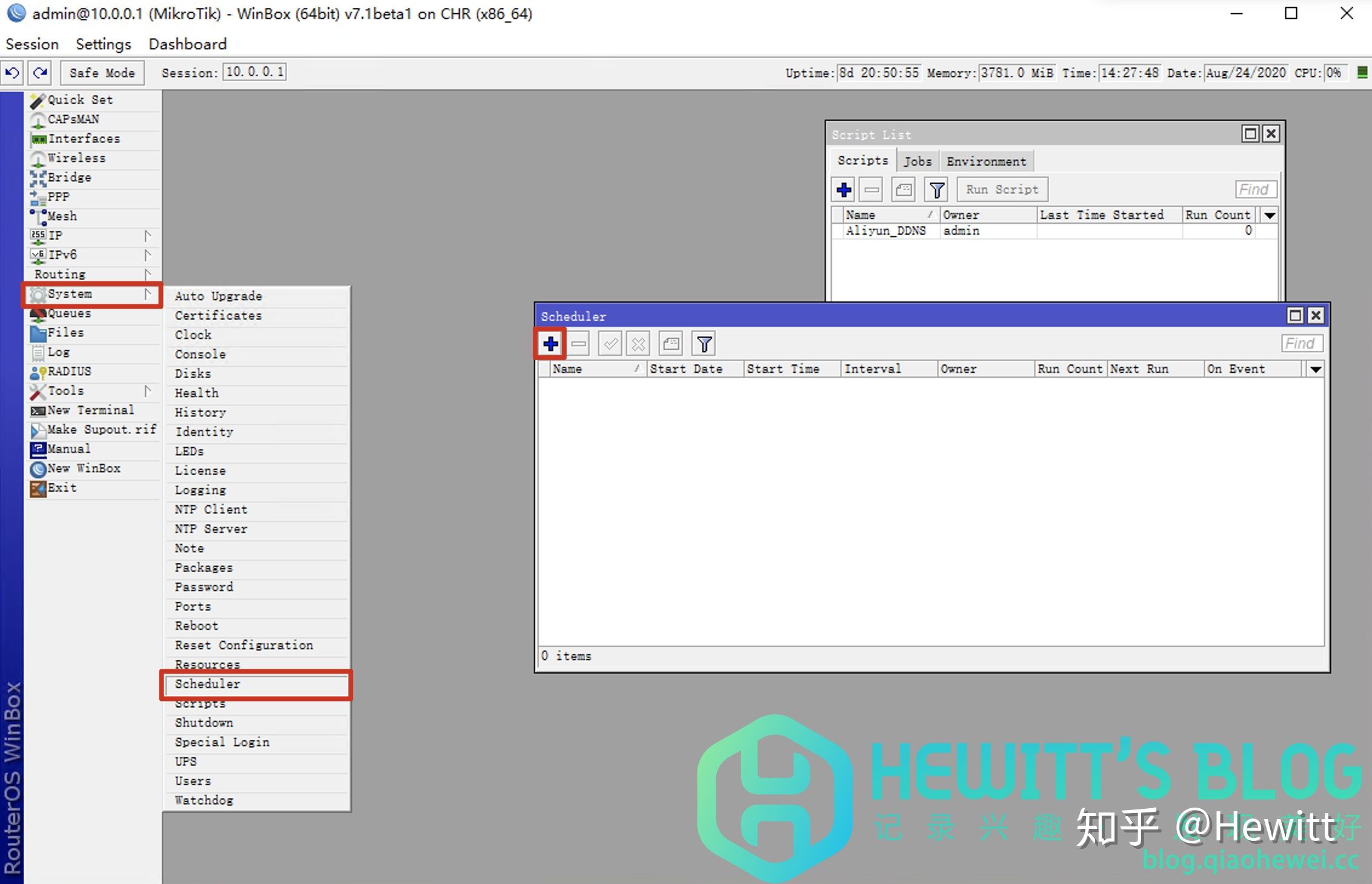Open Wireless from the sidebar

pos(94,158)
